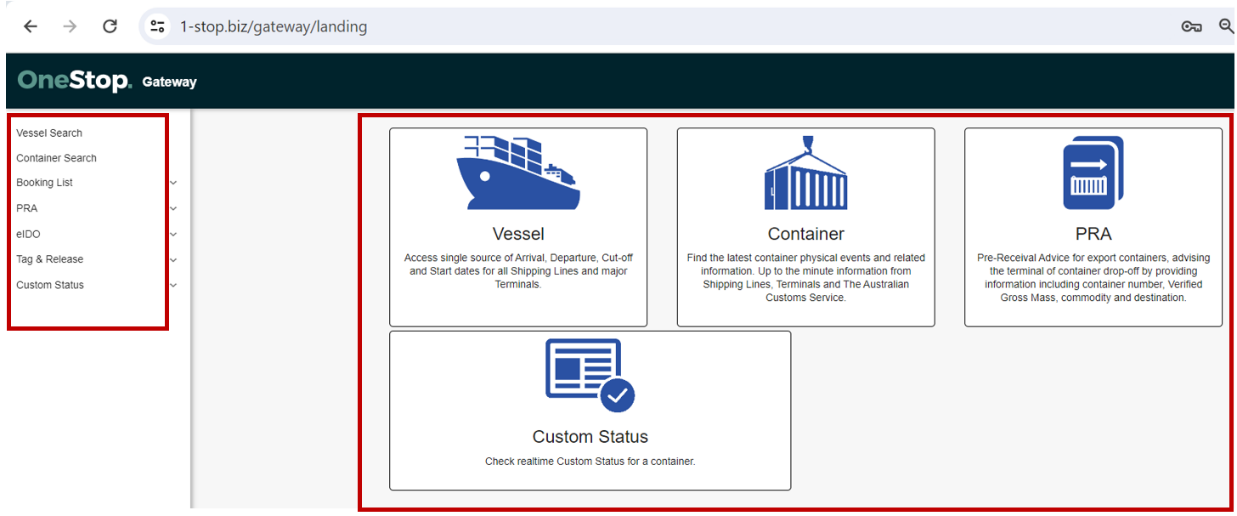Click the password key icon
1237x516 pixels.
click(x=1191, y=27)
